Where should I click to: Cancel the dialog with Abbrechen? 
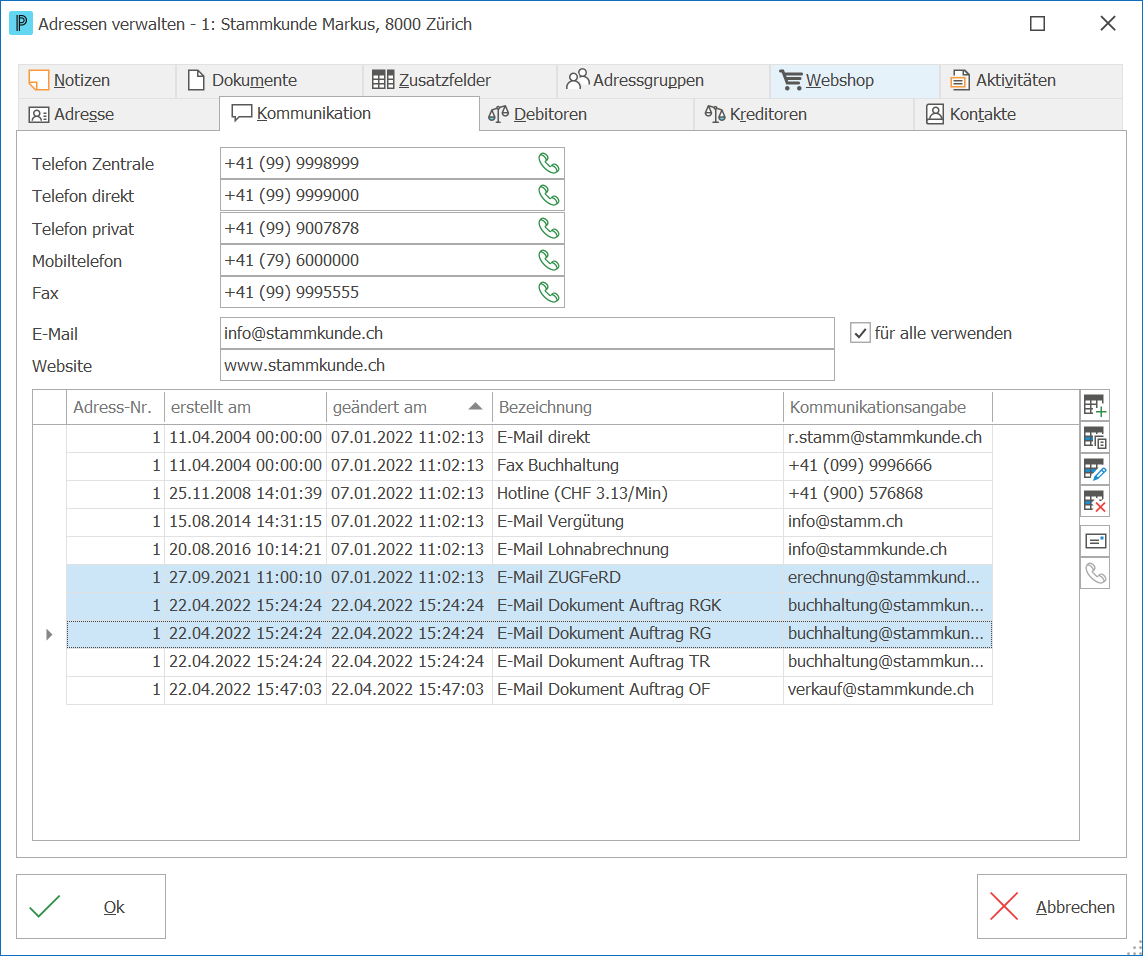click(1052, 906)
